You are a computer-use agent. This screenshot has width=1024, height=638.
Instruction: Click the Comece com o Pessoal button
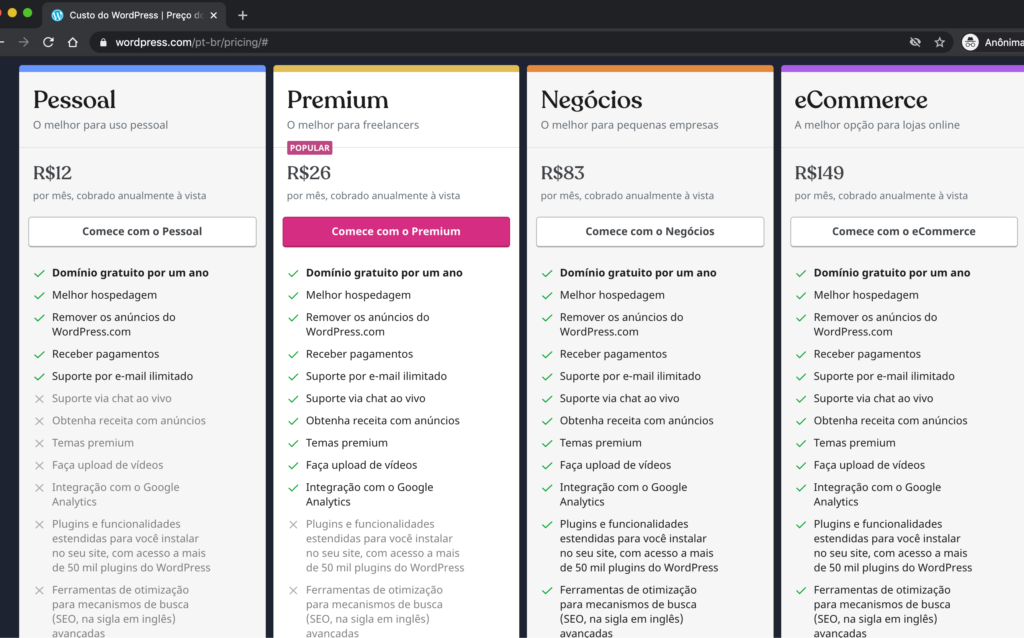(142, 231)
